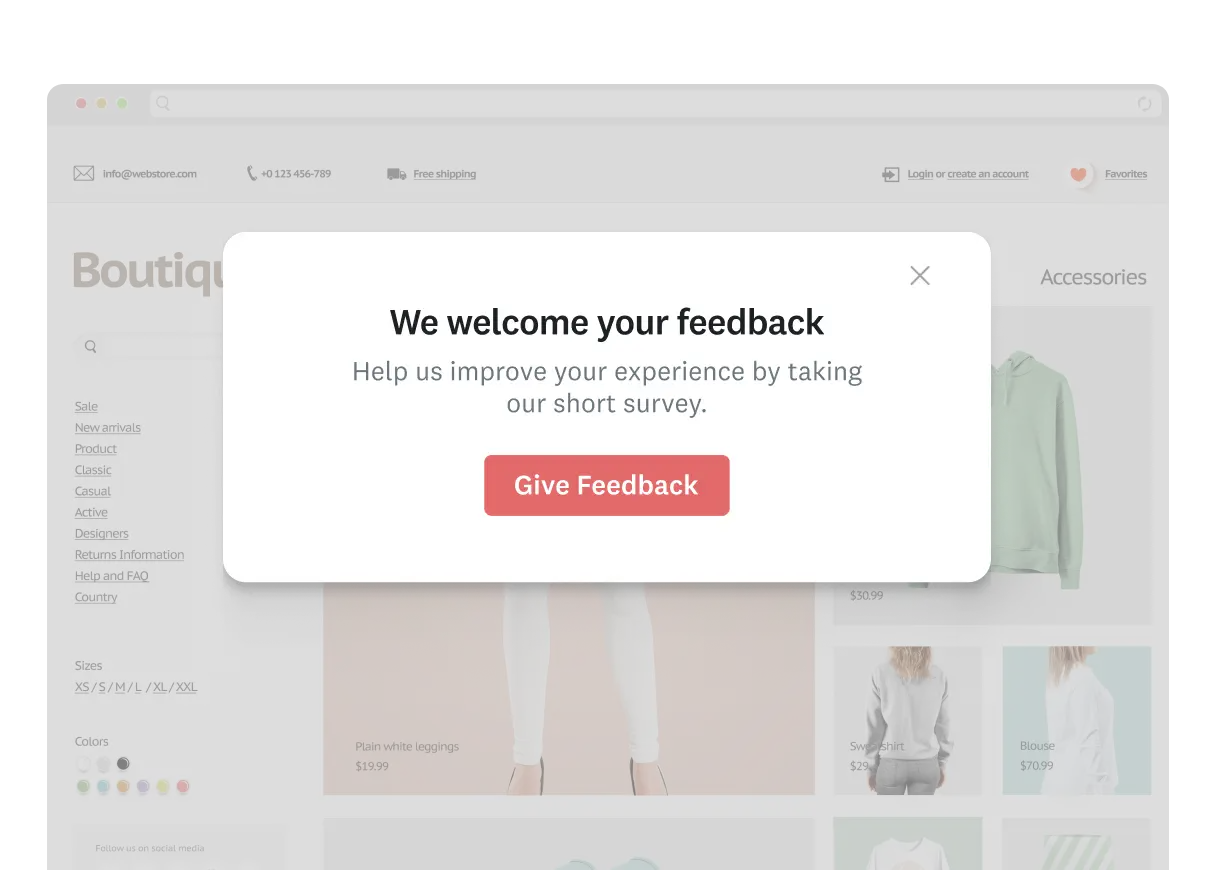This screenshot has height=870, width=1216.
Task: Click the heart Favorites icon
Action: click(1078, 174)
